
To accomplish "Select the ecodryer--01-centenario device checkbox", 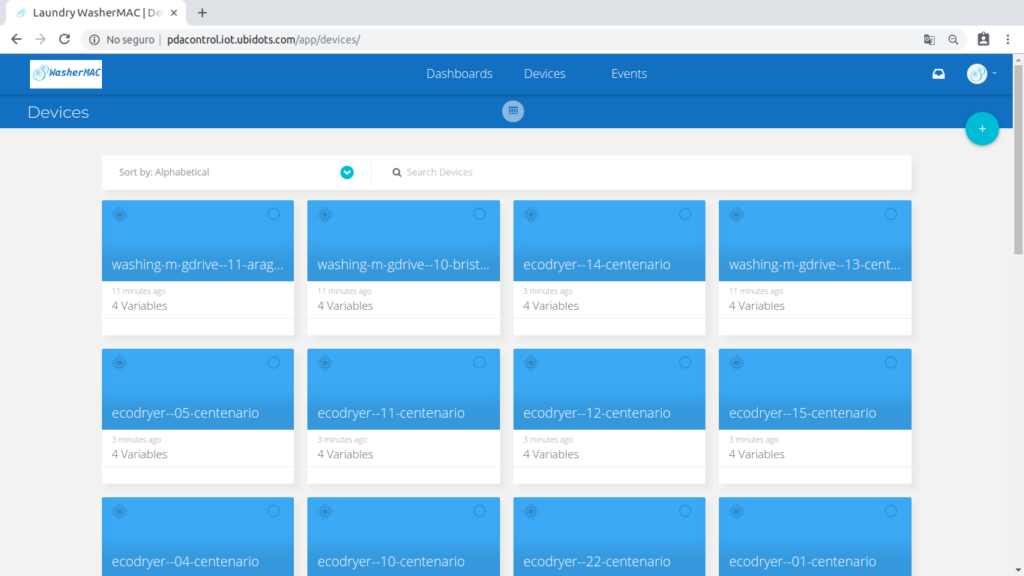I will pos(891,511).
